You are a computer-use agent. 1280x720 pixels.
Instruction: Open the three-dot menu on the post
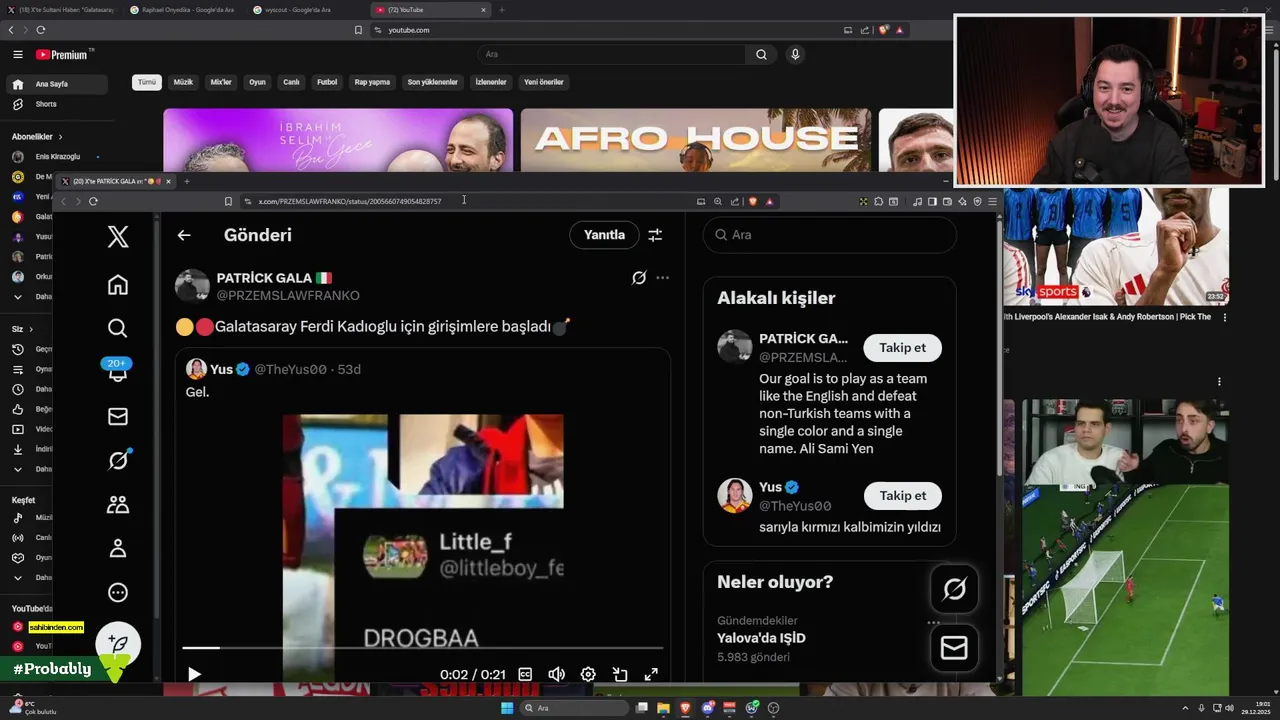662,278
